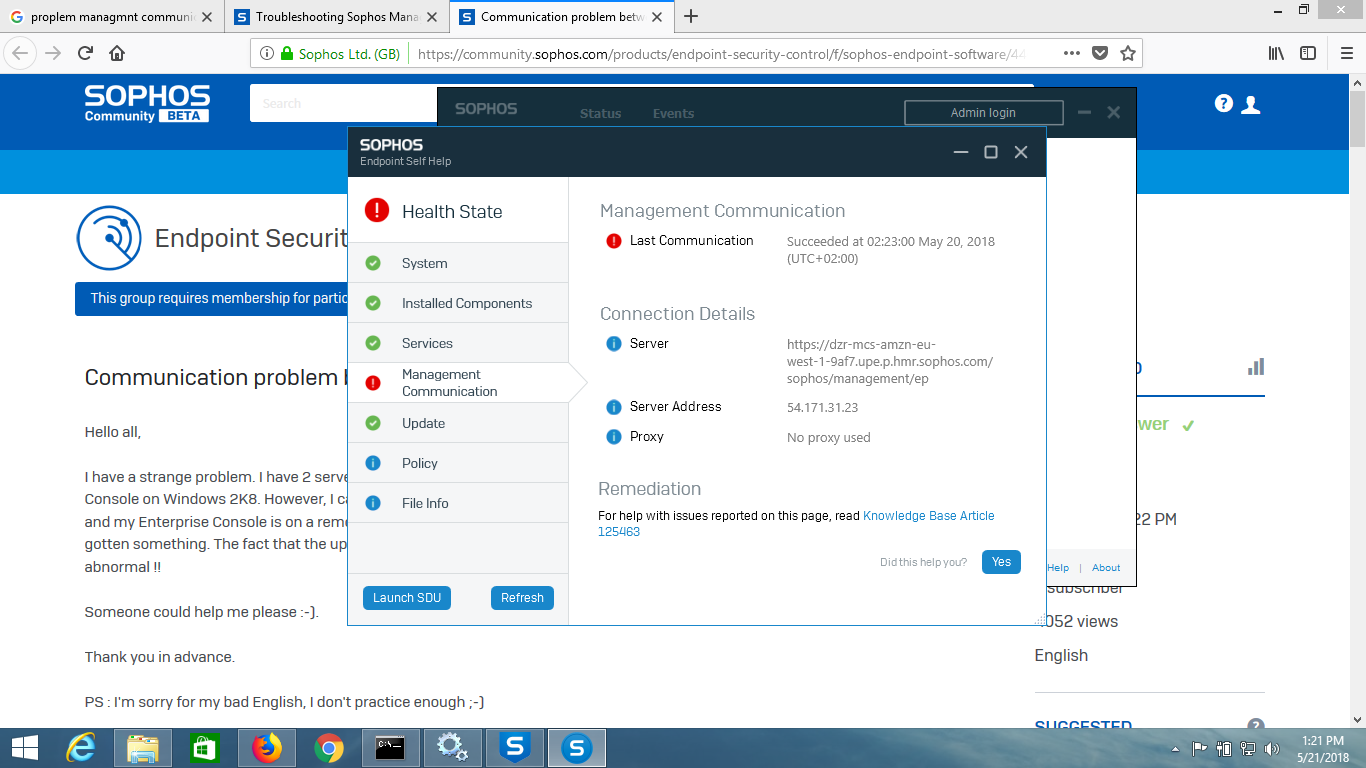The image size is (1366, 768).
Task: Open Health State overview in Self Help
Action: point(458,211)
